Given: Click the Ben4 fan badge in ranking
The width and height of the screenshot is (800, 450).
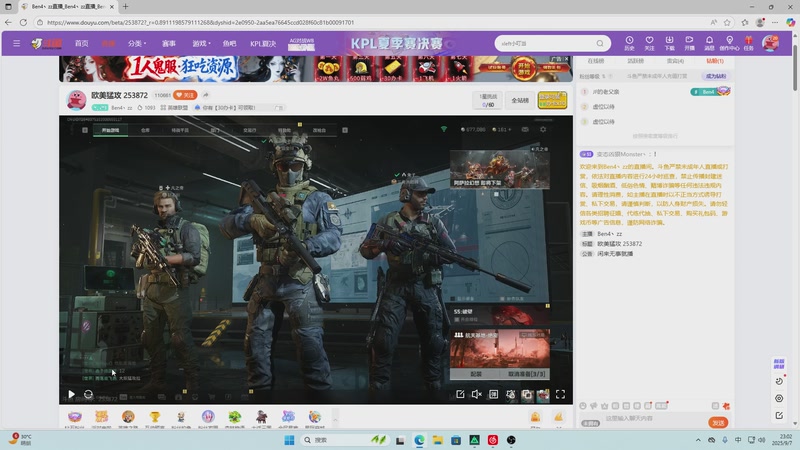Looking at the screenshot, I should 710,91.
